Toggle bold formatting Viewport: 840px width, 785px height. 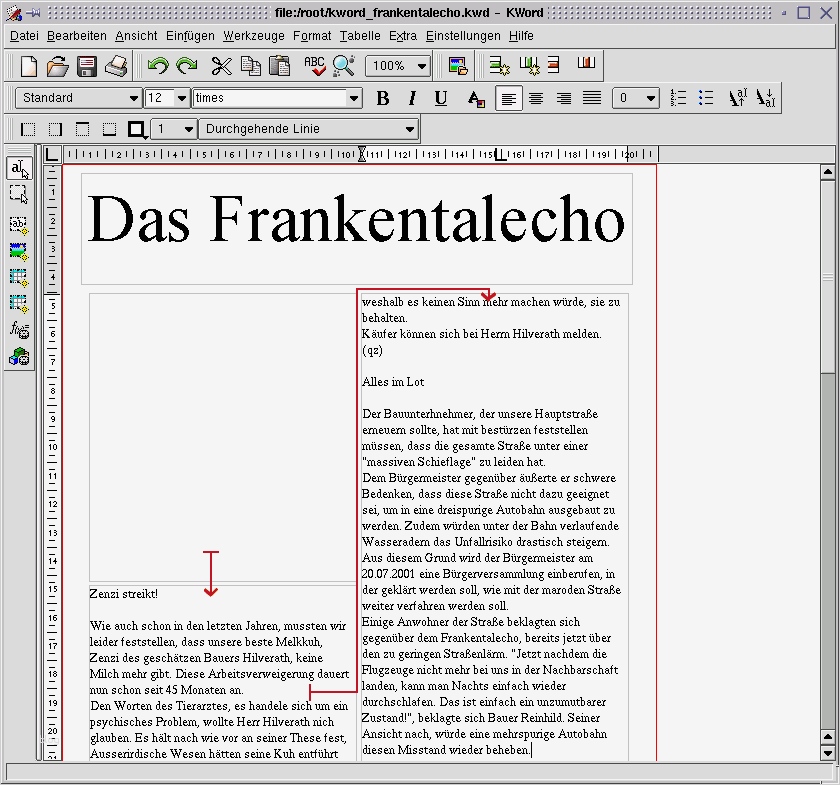click(x=381, y=98)
